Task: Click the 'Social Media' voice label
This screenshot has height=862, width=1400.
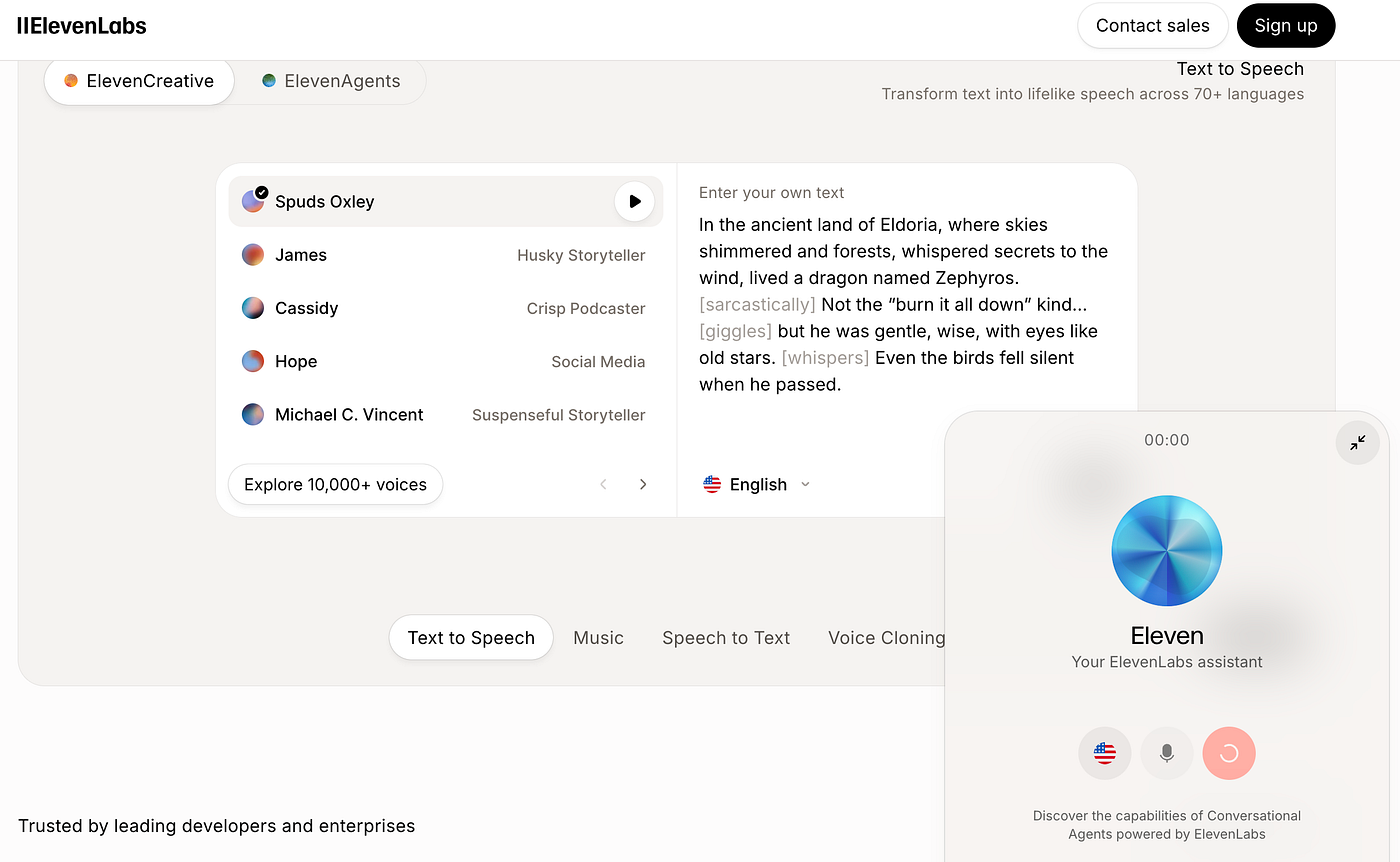Action: 598,362
